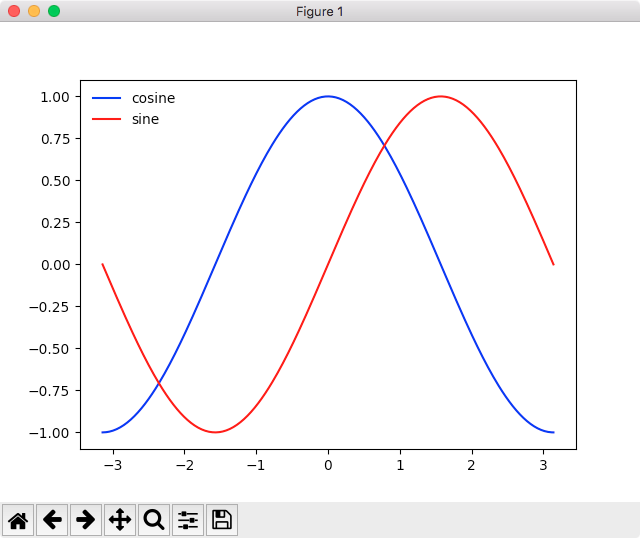Screen dimensions: 640x538
Task: Click the red sine legend line
Action: click(107, 119)
